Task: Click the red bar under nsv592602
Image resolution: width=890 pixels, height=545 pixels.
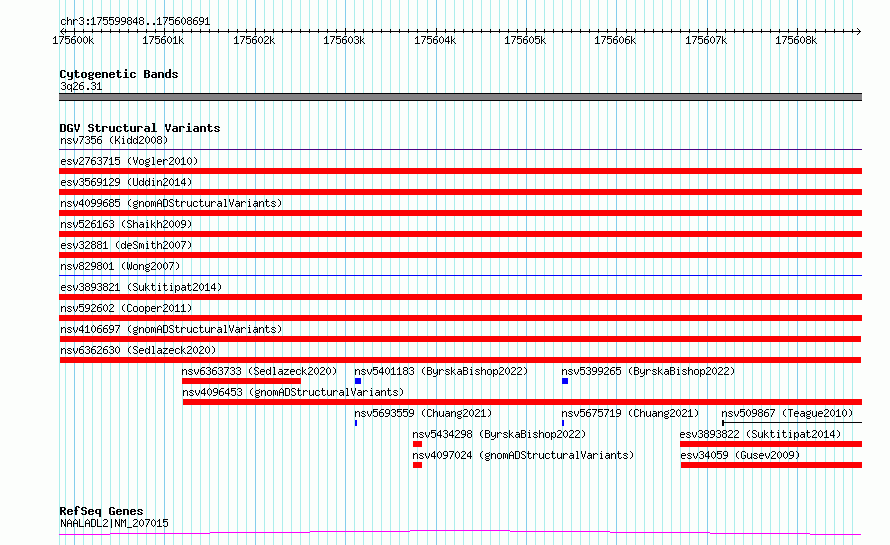Action: click(x=460, y=318)
